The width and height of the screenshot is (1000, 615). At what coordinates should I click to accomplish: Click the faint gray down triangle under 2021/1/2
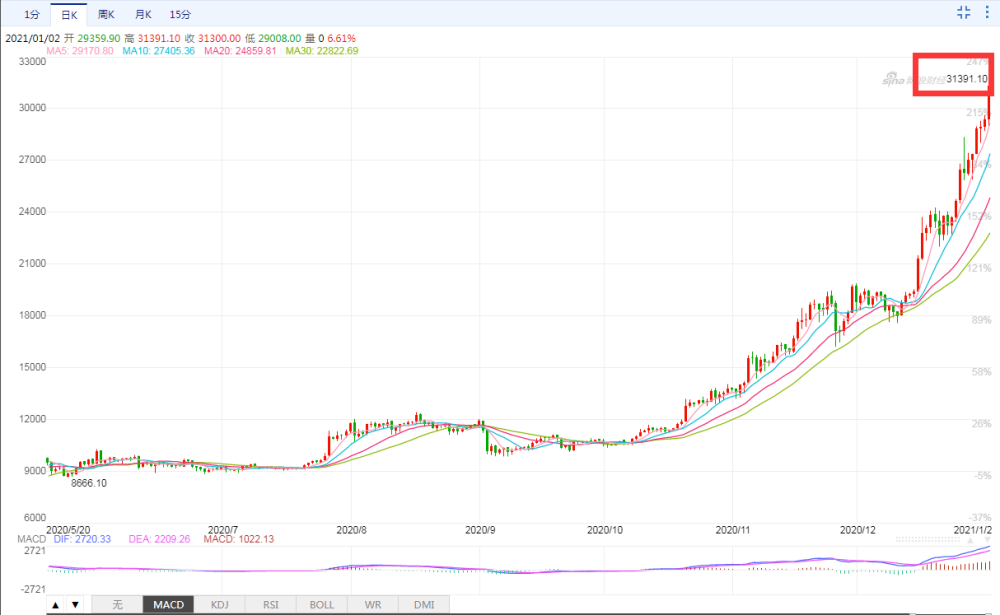[x=987, y=540]
